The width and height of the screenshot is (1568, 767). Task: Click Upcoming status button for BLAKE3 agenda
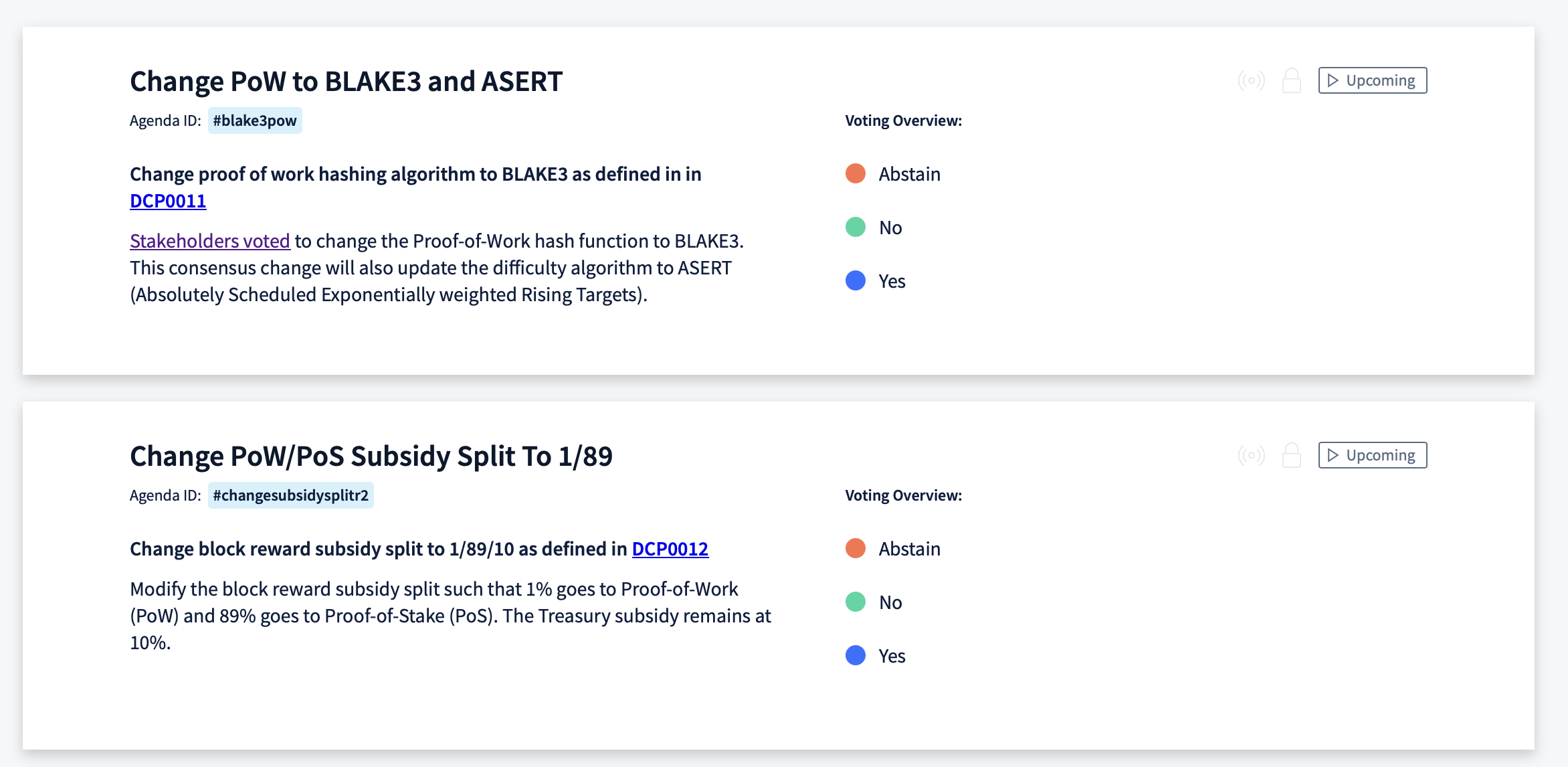point(1373,80)
